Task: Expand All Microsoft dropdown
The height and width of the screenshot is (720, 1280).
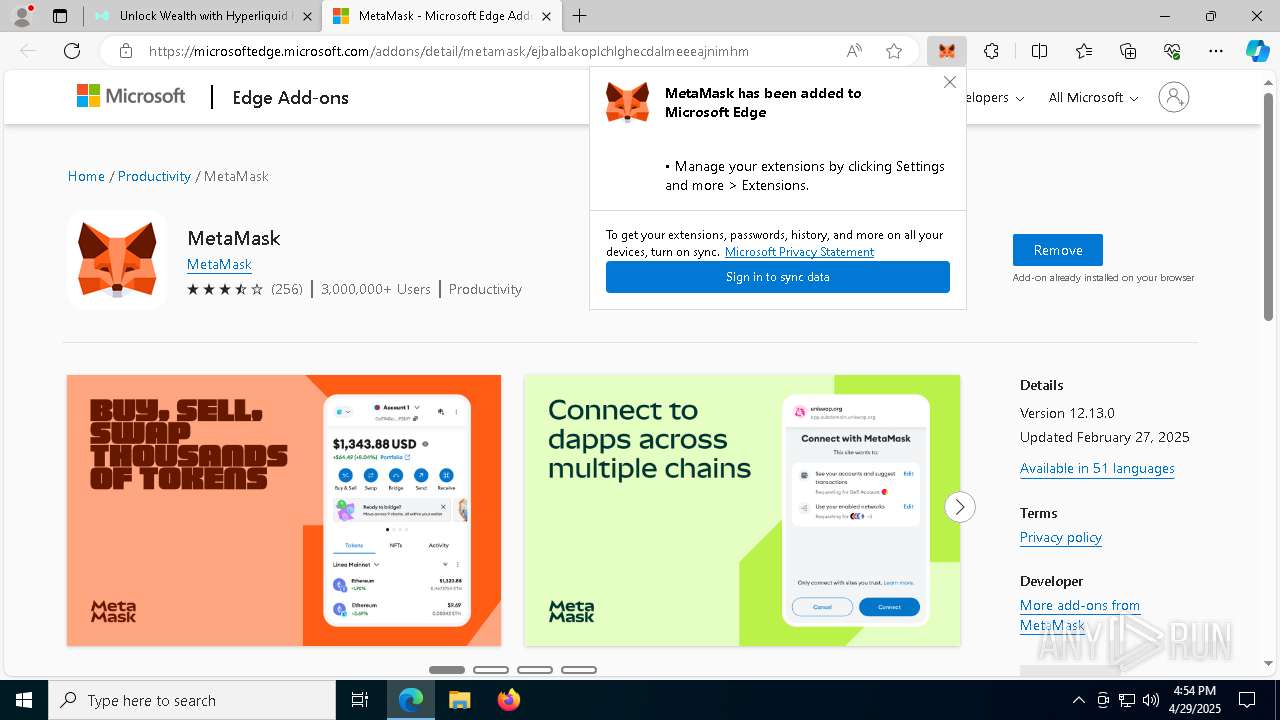Action: tap(1093, 97)
